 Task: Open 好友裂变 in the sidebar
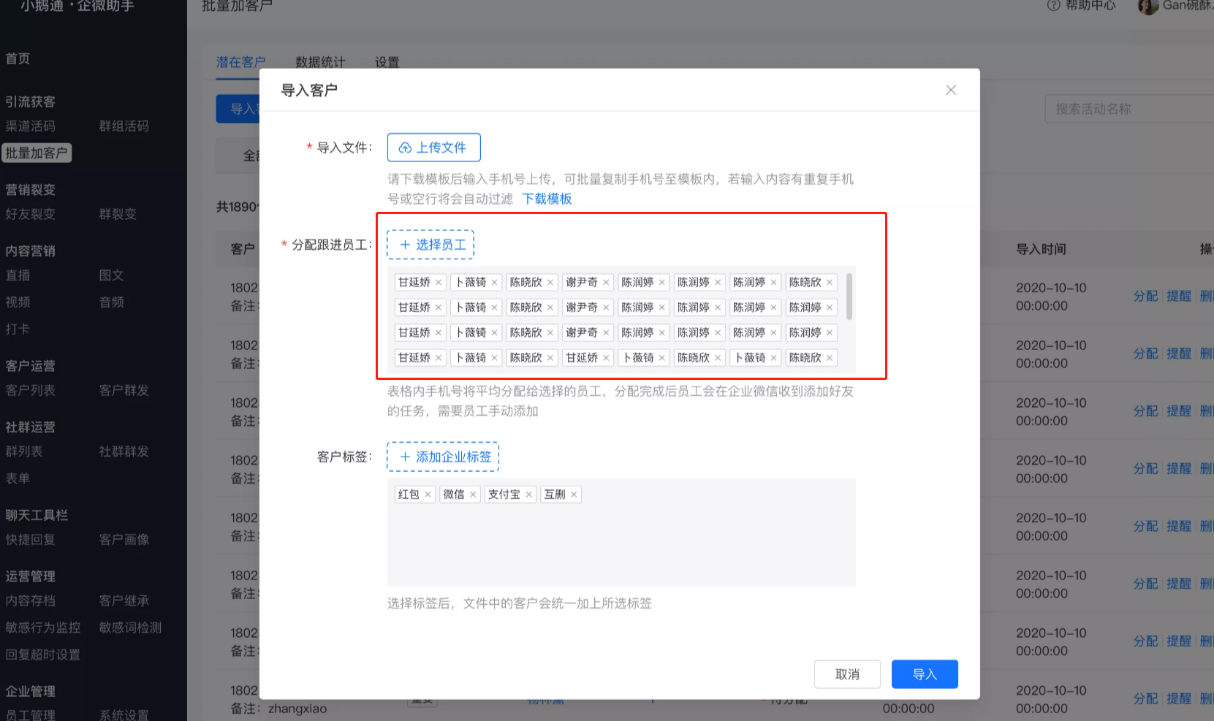tap(31, 214)
